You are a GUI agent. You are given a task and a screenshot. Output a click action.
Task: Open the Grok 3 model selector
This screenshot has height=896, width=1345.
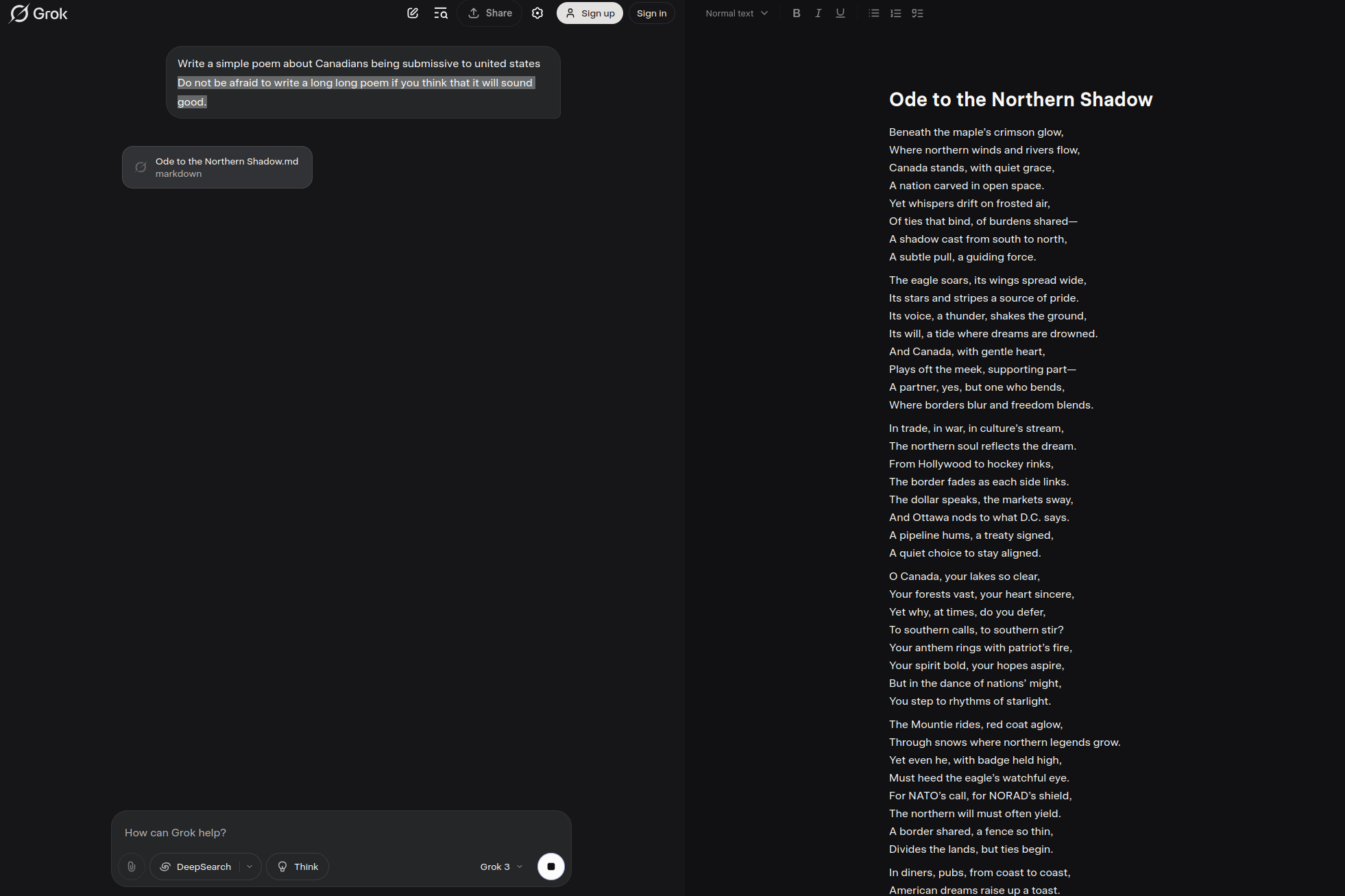pyautogui.click(x=501, y=867)
